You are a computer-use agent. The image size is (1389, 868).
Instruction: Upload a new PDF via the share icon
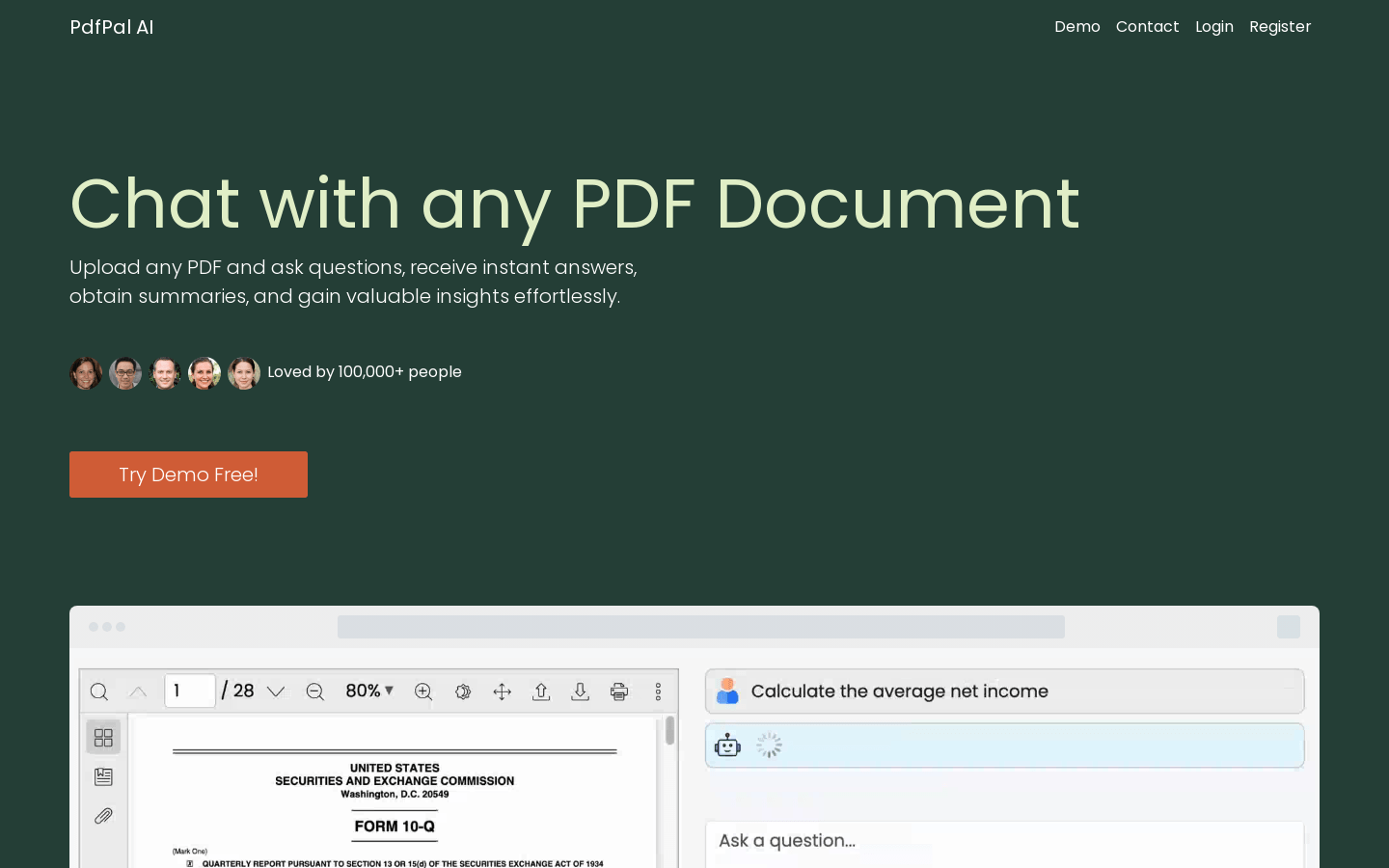coord(541,692)
